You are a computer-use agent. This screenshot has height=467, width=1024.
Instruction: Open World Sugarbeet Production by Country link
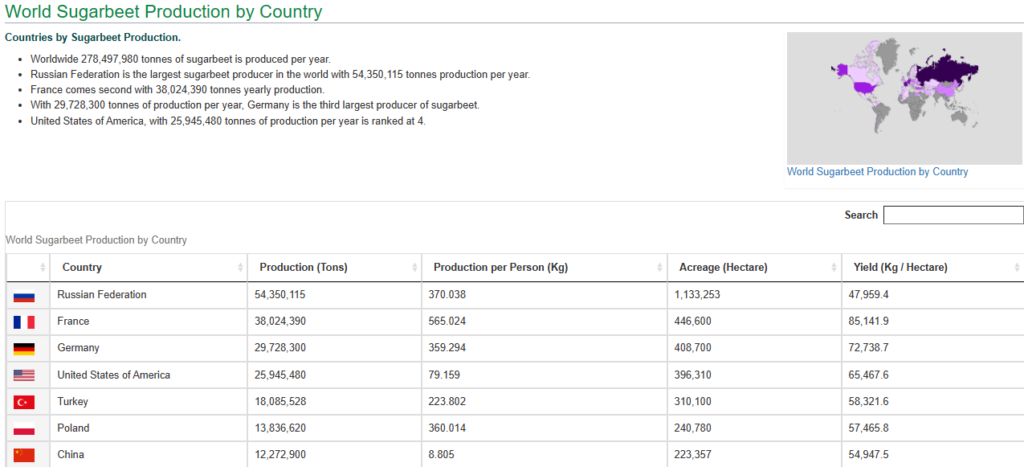[877, 172]
